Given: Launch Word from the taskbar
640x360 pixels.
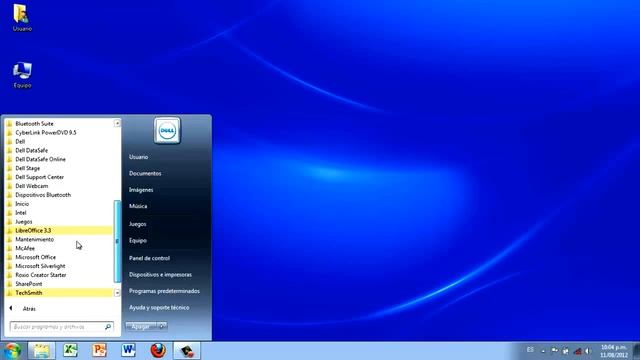Looking at the screenshot, I should (128, 351).
